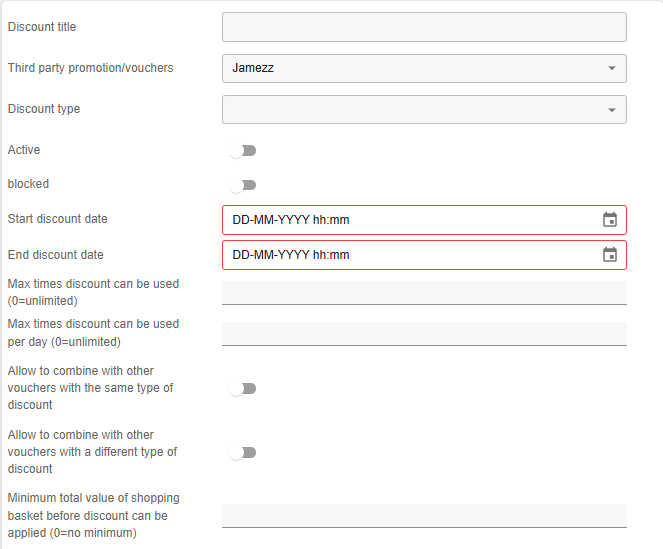Focus the Discount title text field
The width and height of the screenshot is (663, 549).
click(424, 27)
